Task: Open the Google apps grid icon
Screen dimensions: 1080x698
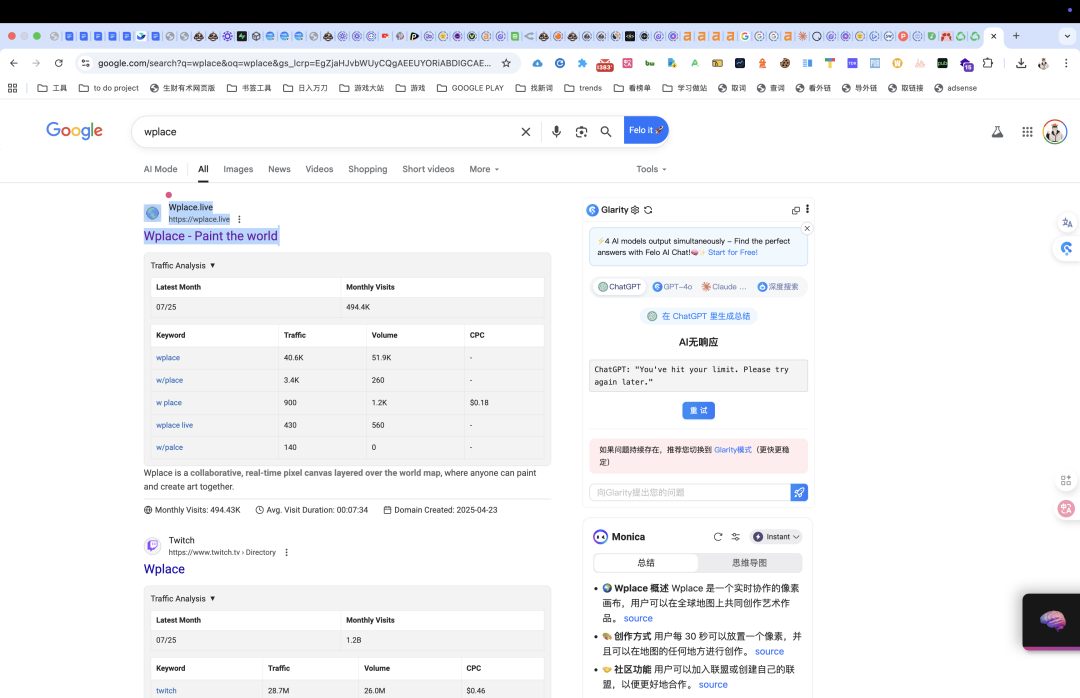Action: tap(1027, 132)
